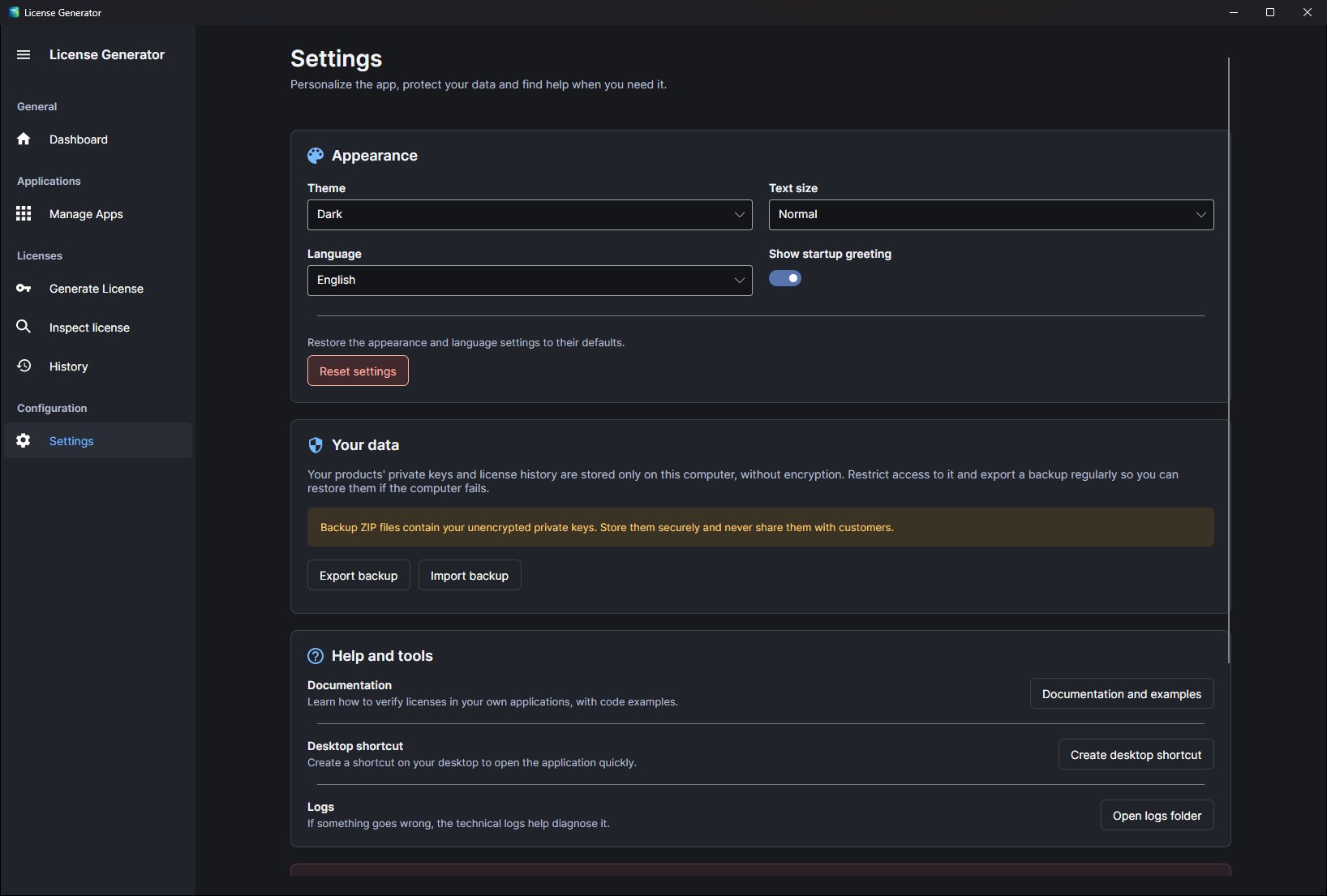Select Settings in the sidebar

[x=98, y=440]
